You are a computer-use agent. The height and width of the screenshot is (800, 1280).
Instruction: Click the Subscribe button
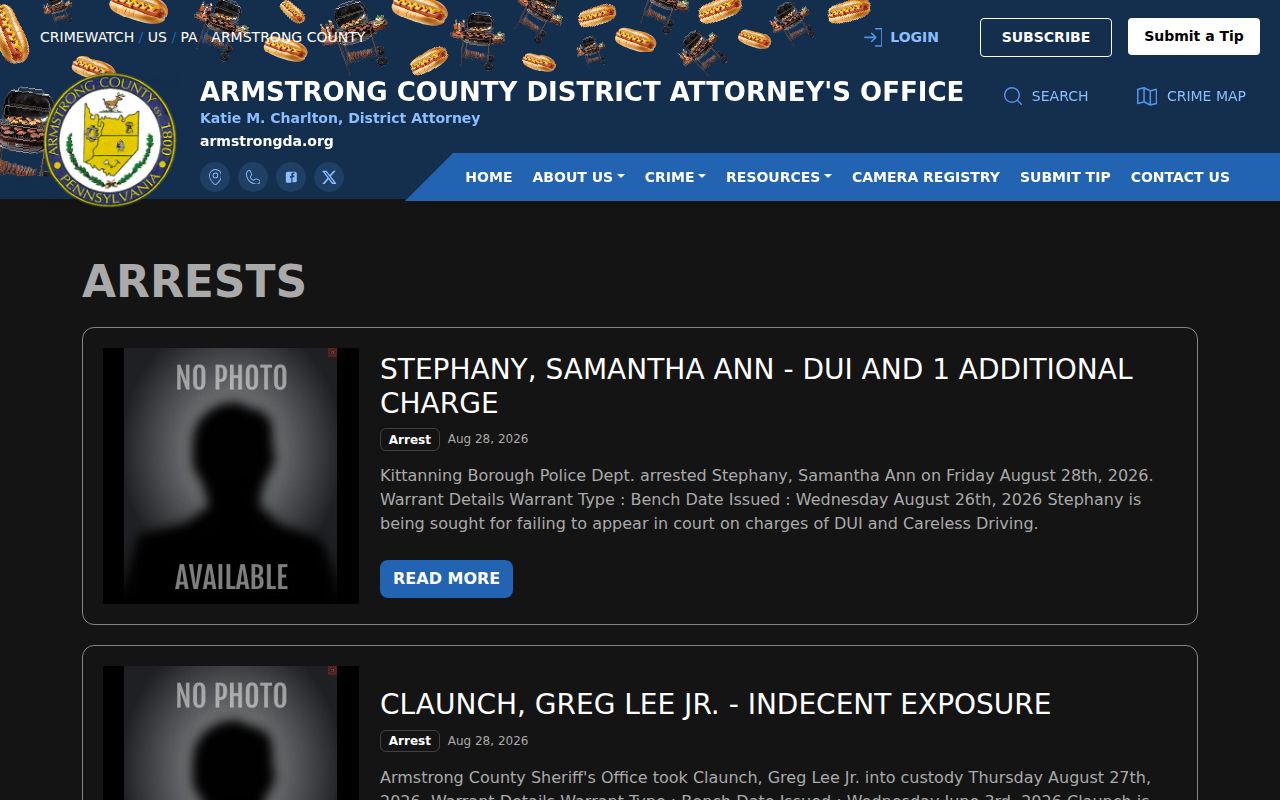pos(1046,37)
